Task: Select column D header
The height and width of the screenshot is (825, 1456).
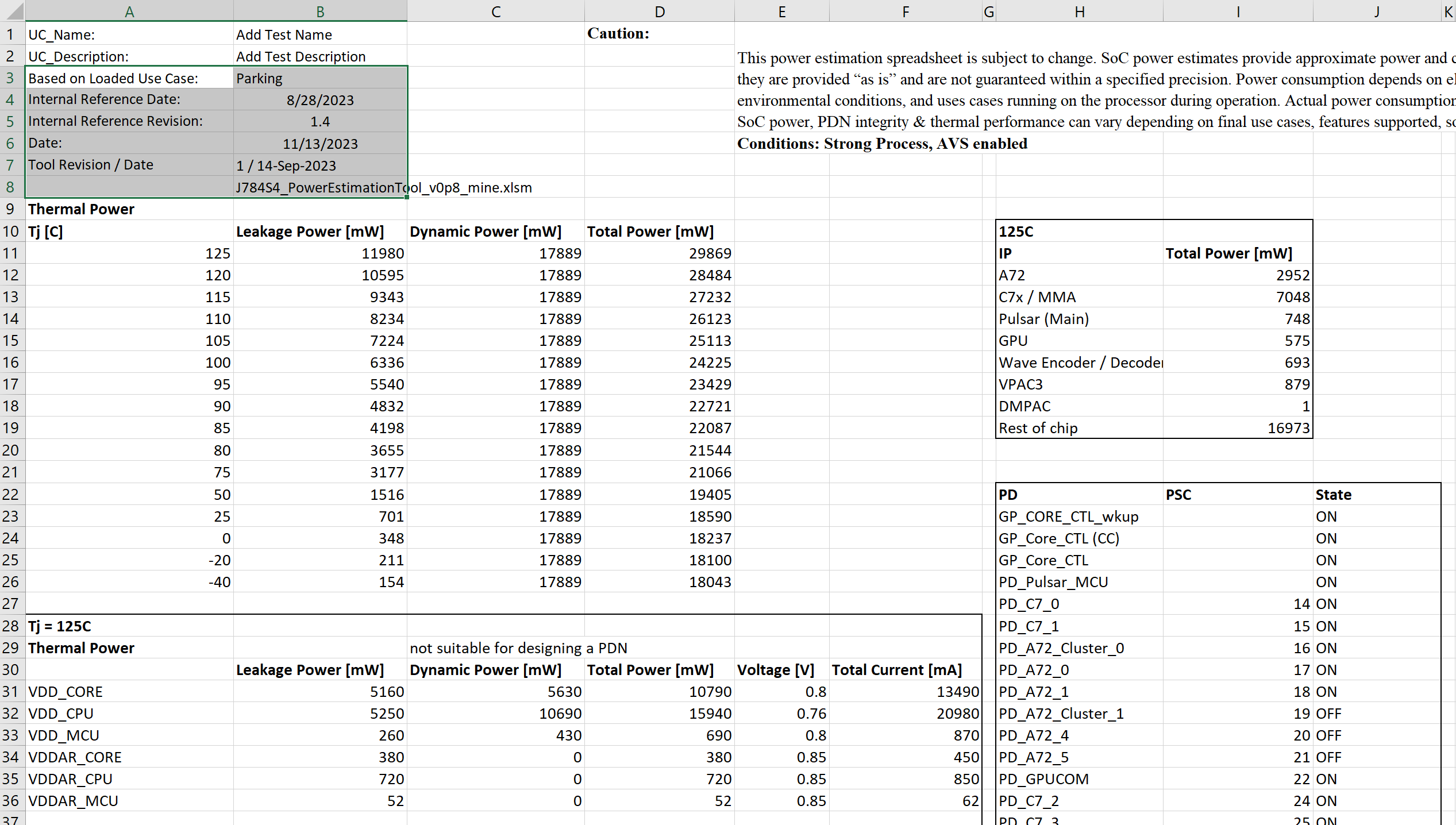Action: tap(660, 11)
